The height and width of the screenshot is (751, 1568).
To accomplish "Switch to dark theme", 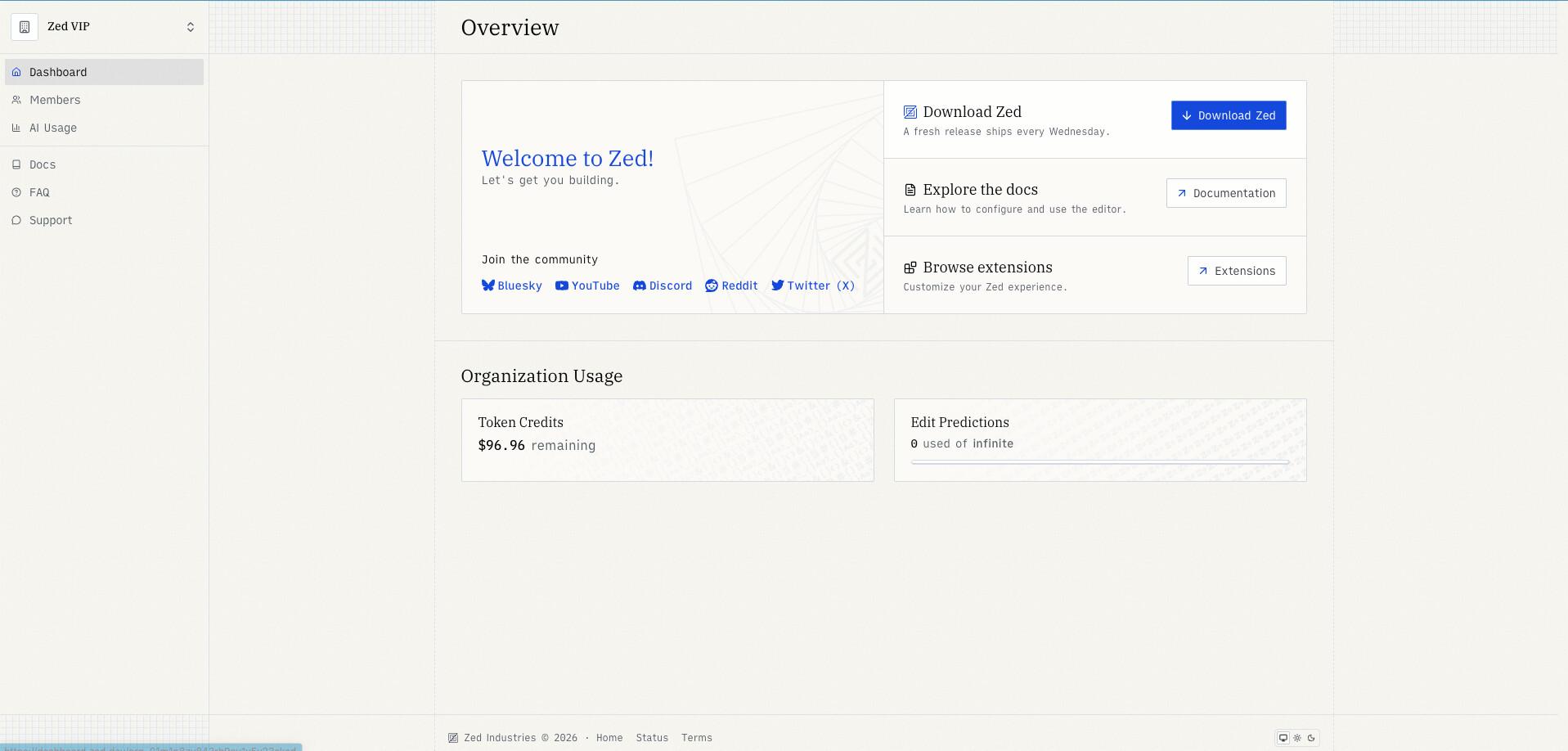I will [x=1311, y=738].
